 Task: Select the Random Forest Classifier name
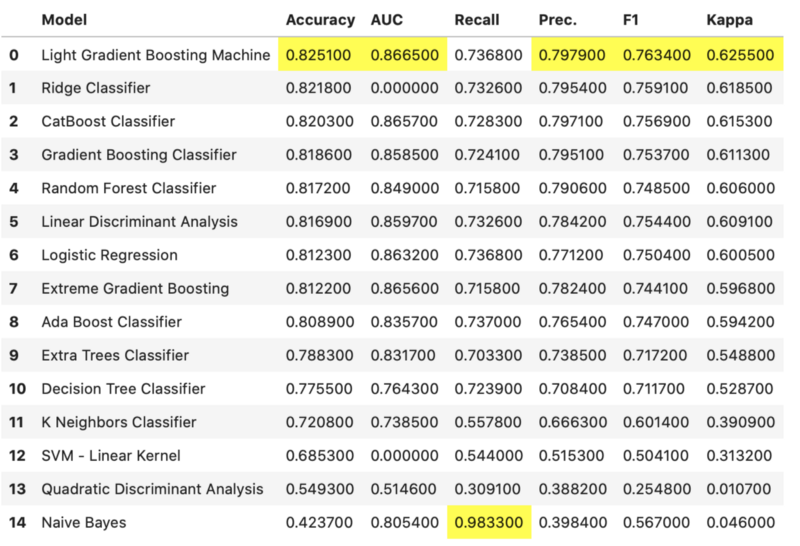pyautogui.click(x=129, y=188)
